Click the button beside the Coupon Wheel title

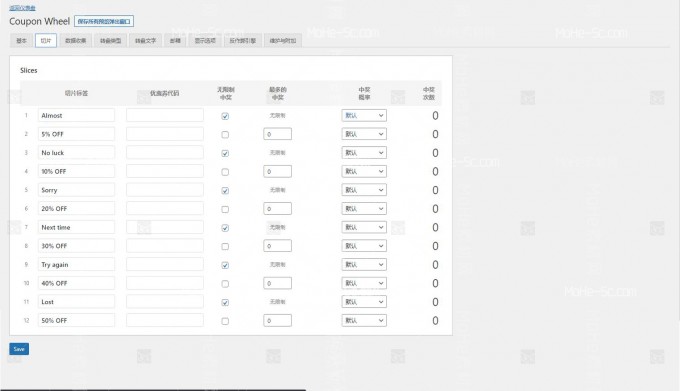[x=104, y=21]
